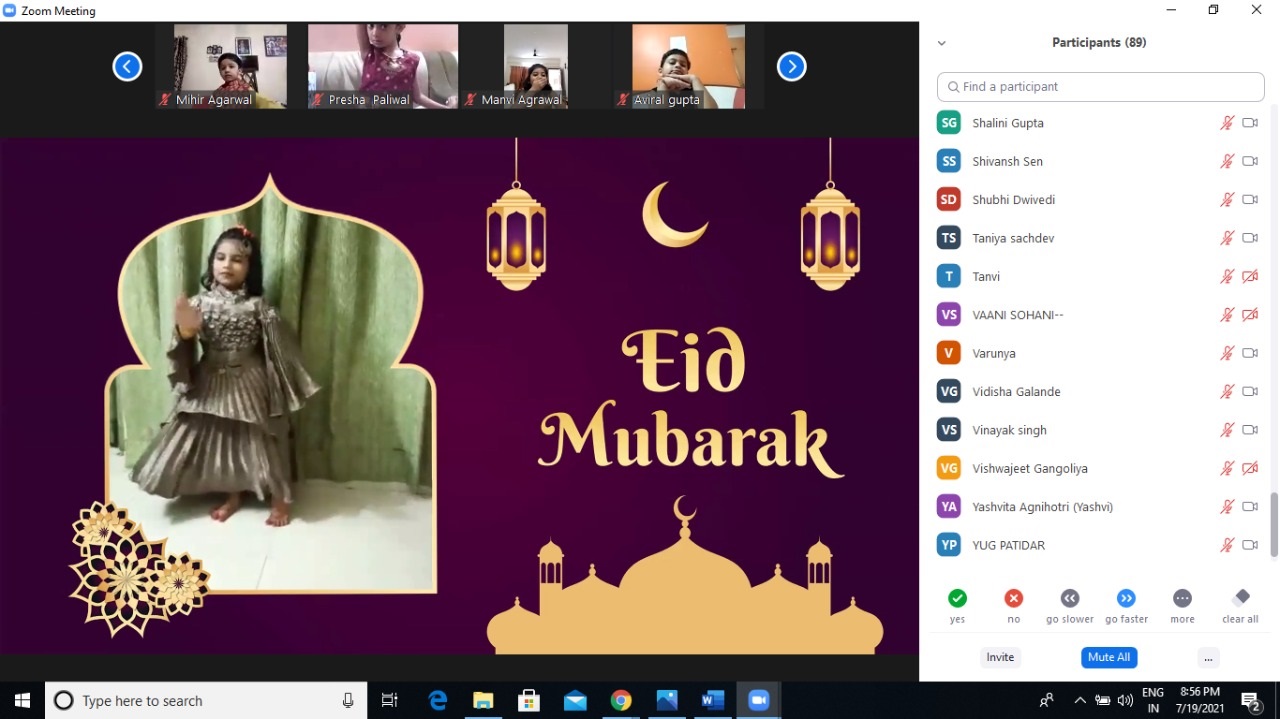1280x719 pixels.
Task: Select participant name 'Vinayak singh'
Action: click(x=1009, y=430)
